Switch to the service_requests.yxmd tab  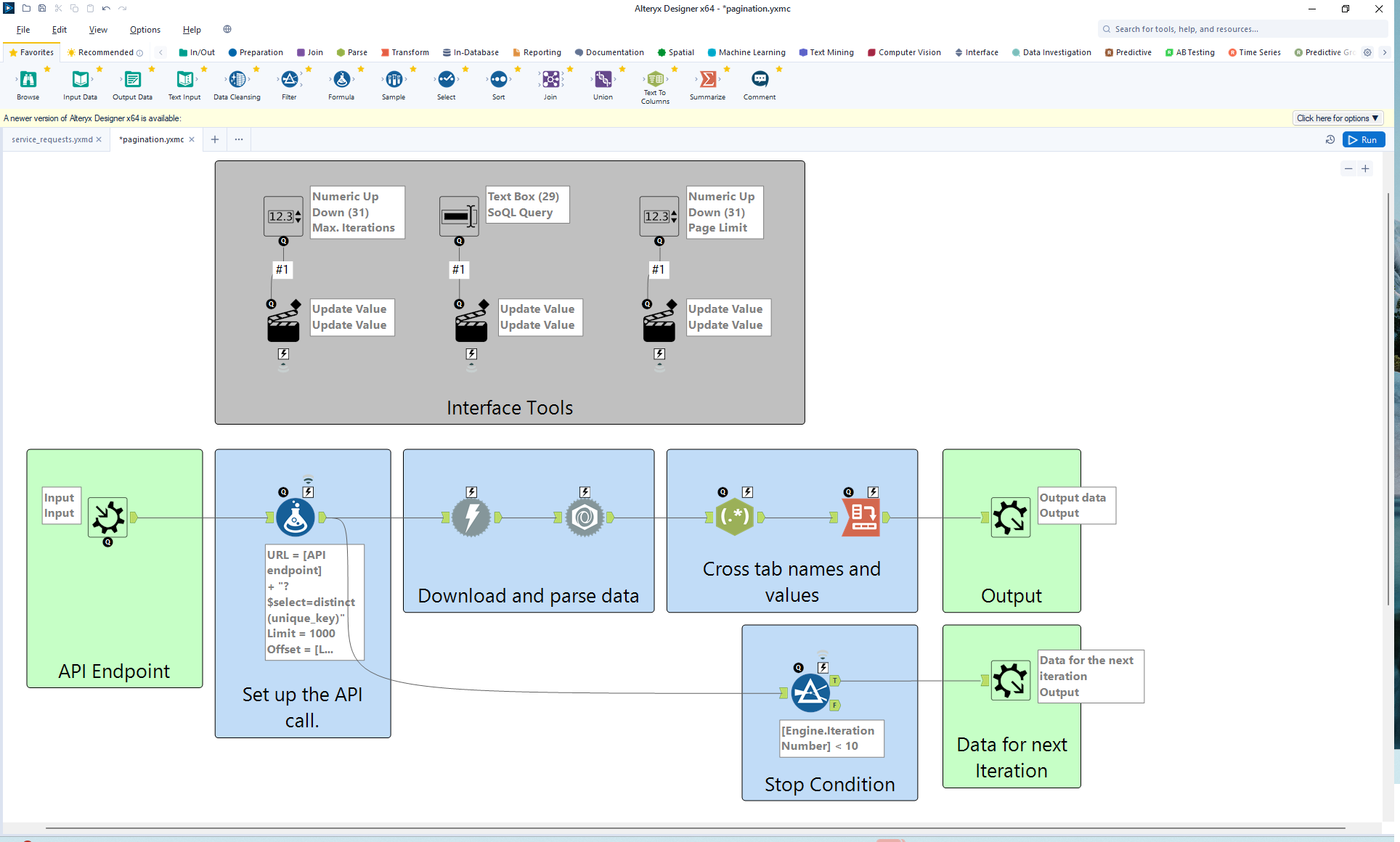49,139
